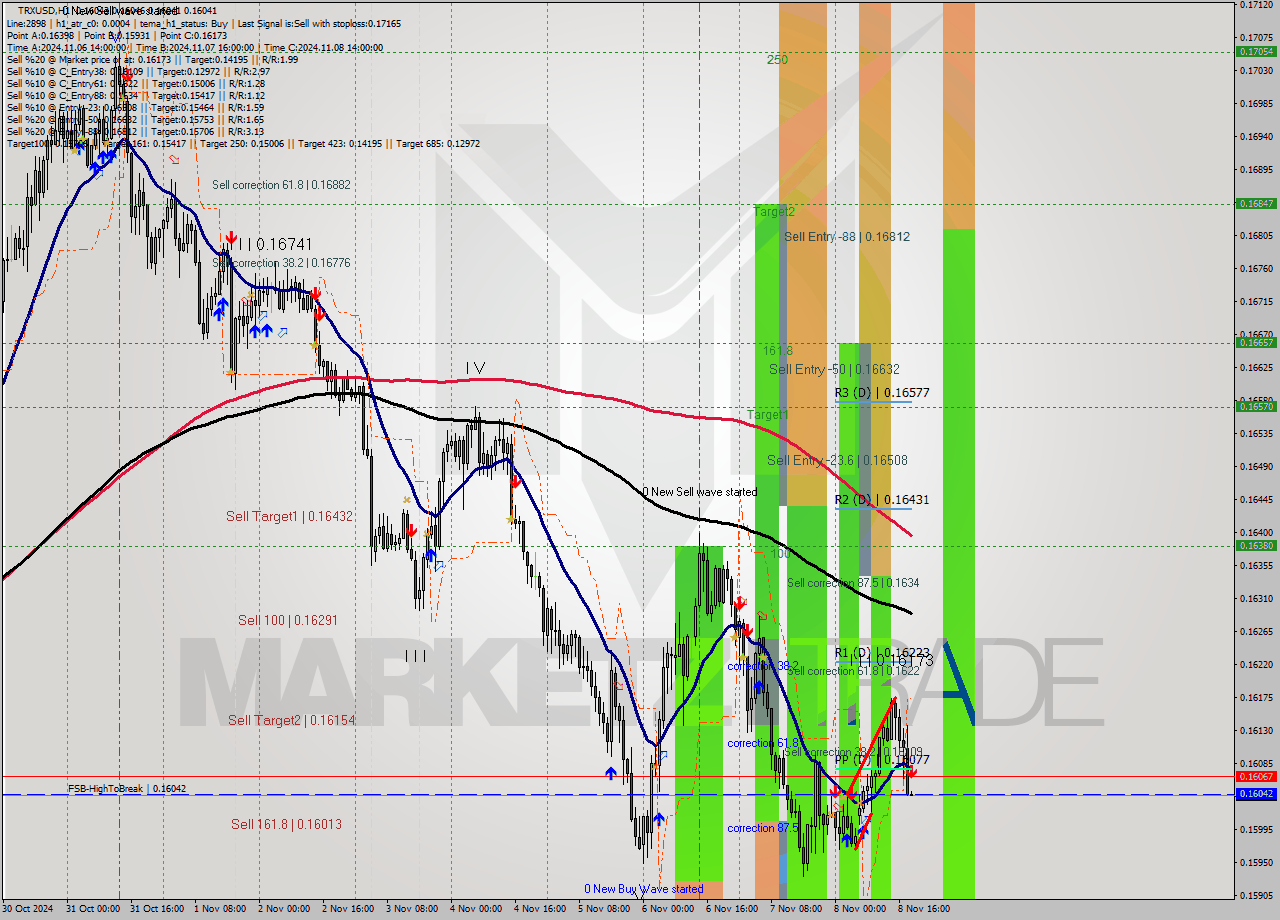The height and width of the screenshot is (920, 1280).
Task: Select the R/R:1.99 sell market price line
Action: point(152,59)
